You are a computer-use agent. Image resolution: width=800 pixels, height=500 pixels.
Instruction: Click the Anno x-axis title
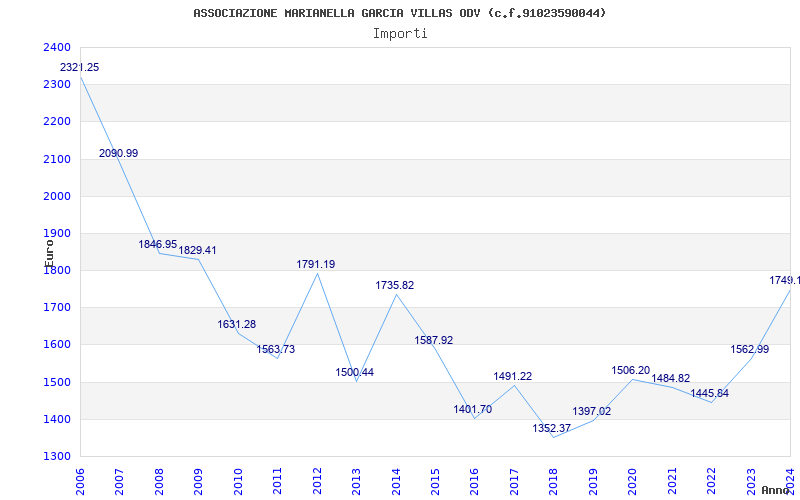click(775, 490)
